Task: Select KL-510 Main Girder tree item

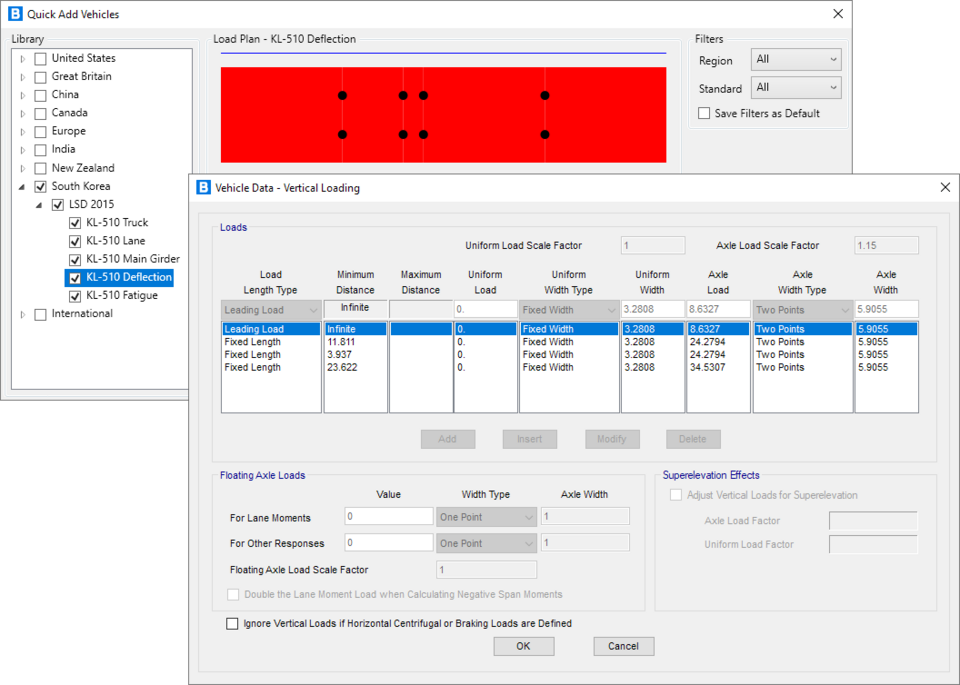Action: (x=132, y=259)
